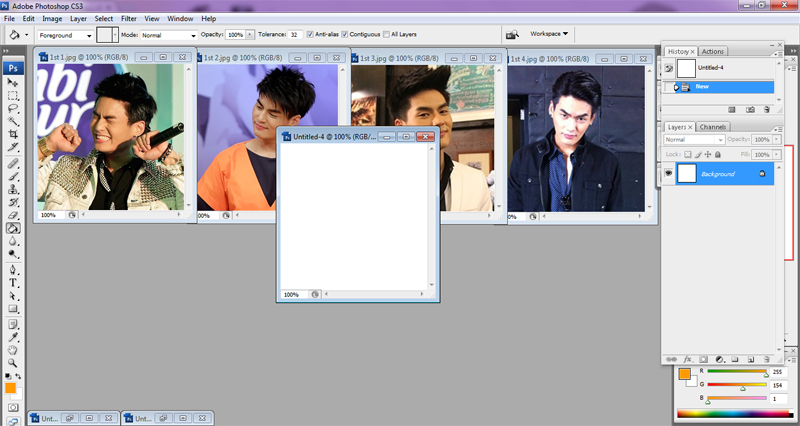800x426 pixels.
Task: Create new snapshot in History panel
Action: [x=750, y=110]
